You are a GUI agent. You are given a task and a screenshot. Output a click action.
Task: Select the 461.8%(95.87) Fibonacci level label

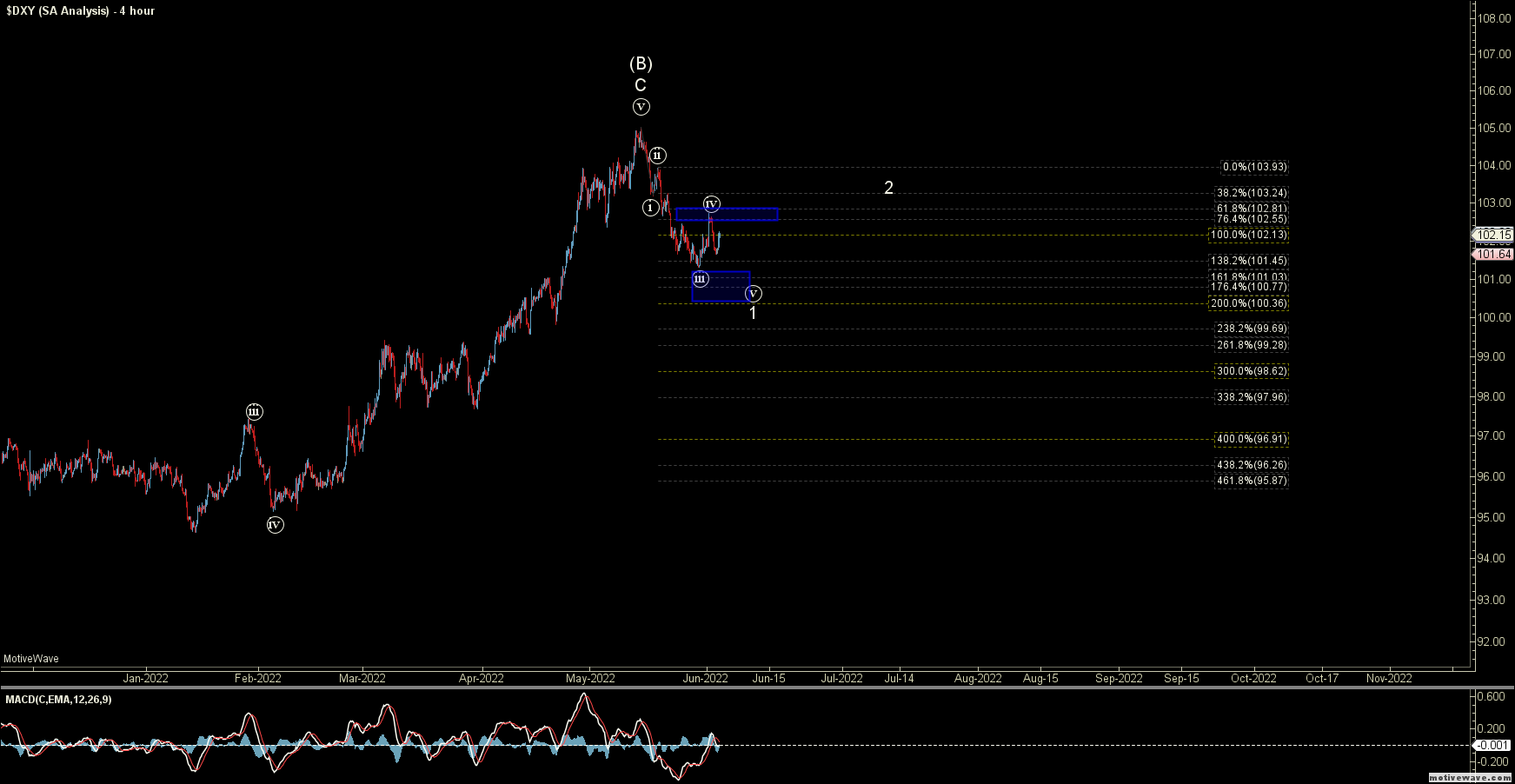click(1252, 481)
